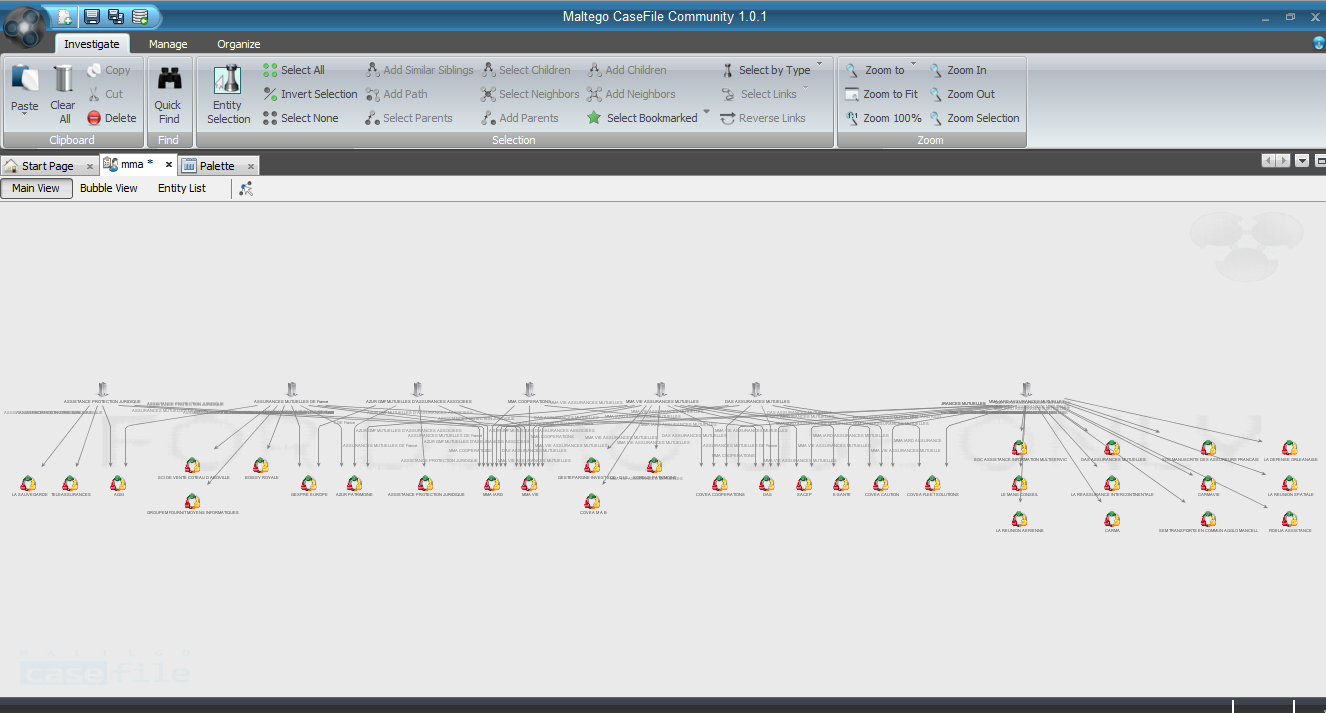Select the ASSURANCES MUTUELLES DE France server node
The height and width of the screenshot is (713, 1326).
292,389
